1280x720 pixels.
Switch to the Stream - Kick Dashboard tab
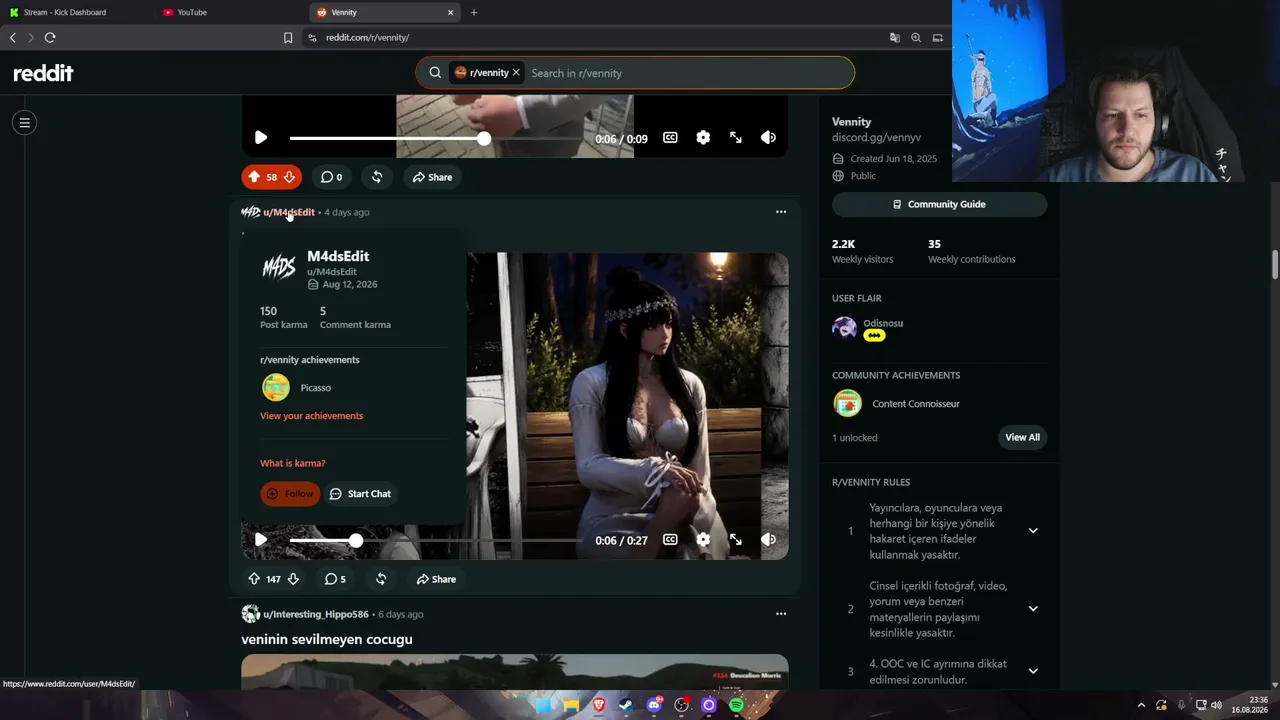(76, 12)
